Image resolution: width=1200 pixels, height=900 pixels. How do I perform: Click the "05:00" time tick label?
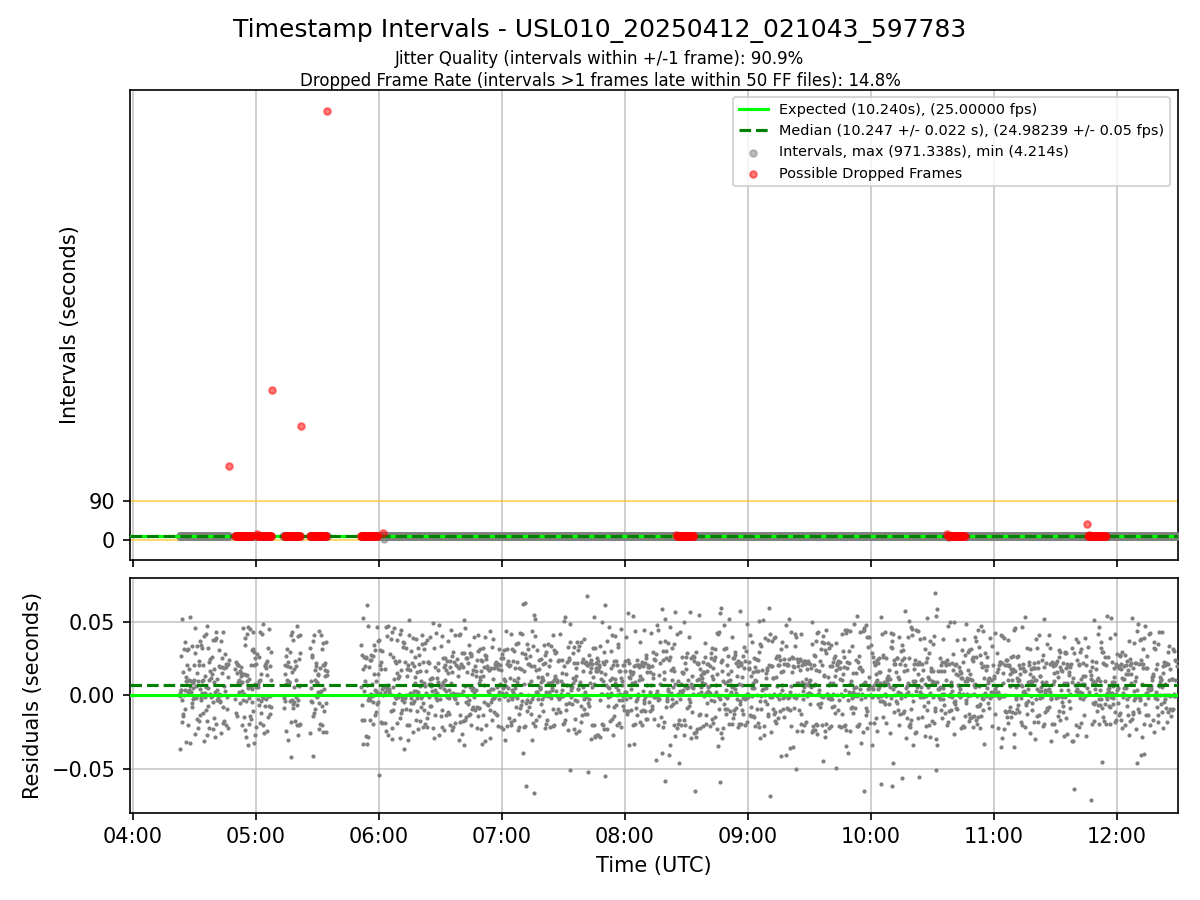pyautogui.click(x=256, y=837)
